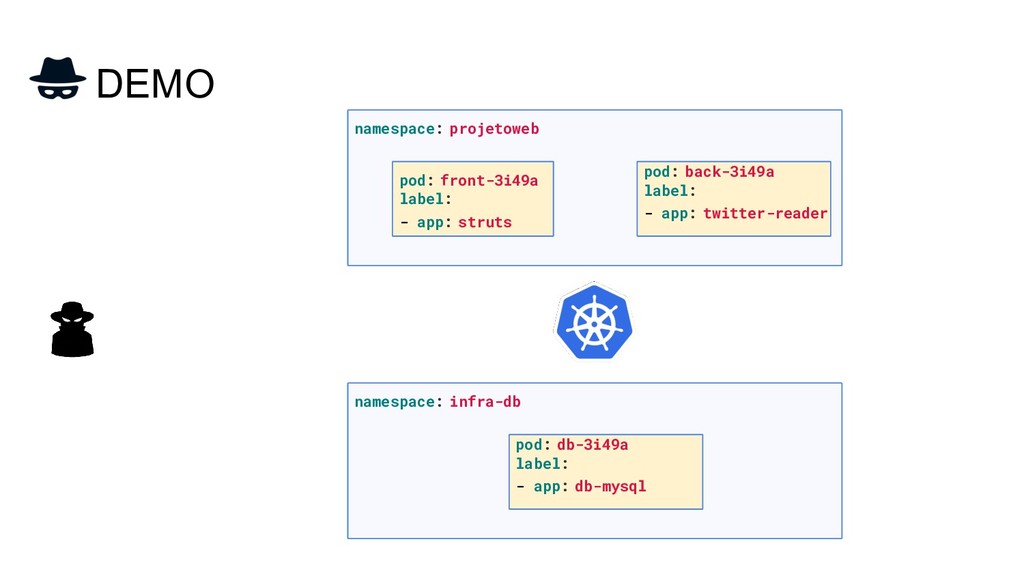
Task: Click the 'label:' line in back pod box
Action: pyautogui.click(x=670, y=191)
